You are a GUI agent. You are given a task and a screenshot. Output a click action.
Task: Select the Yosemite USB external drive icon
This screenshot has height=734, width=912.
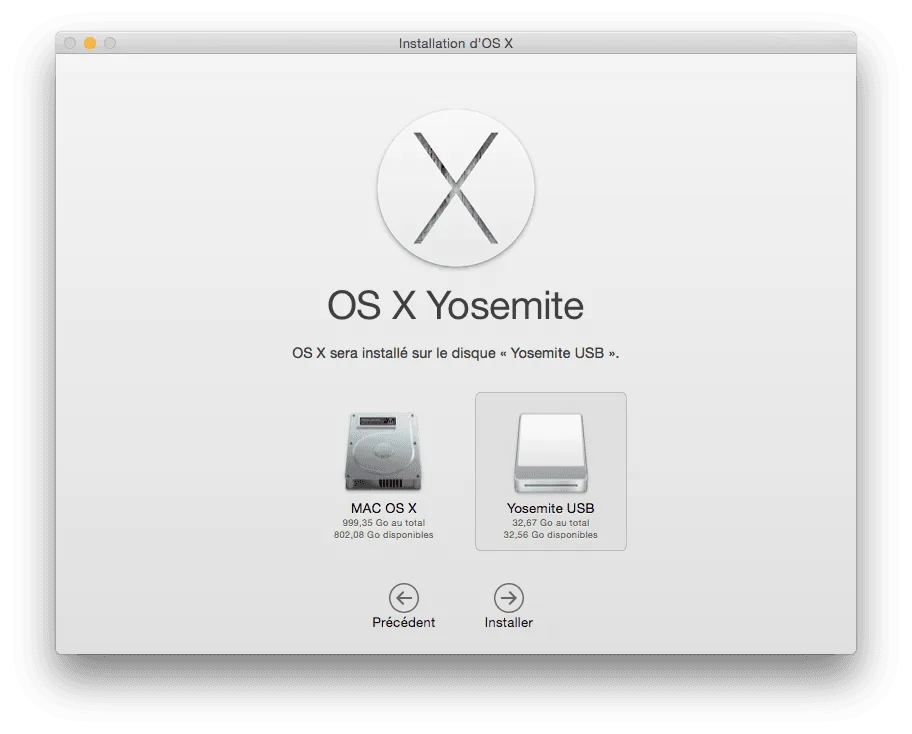pos(551,452)
